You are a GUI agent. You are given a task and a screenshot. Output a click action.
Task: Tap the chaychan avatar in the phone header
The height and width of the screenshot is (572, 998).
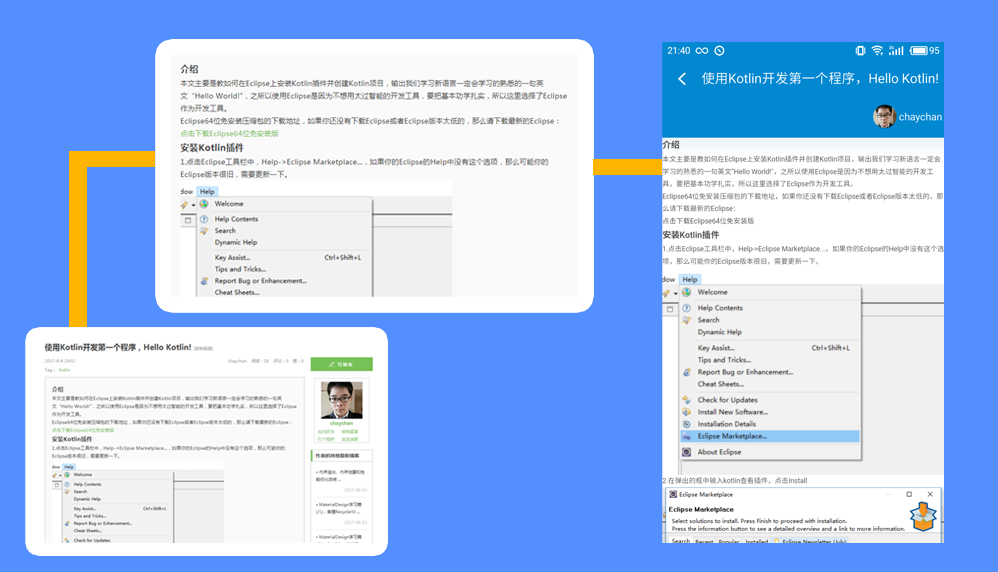(x=884, y=116)
